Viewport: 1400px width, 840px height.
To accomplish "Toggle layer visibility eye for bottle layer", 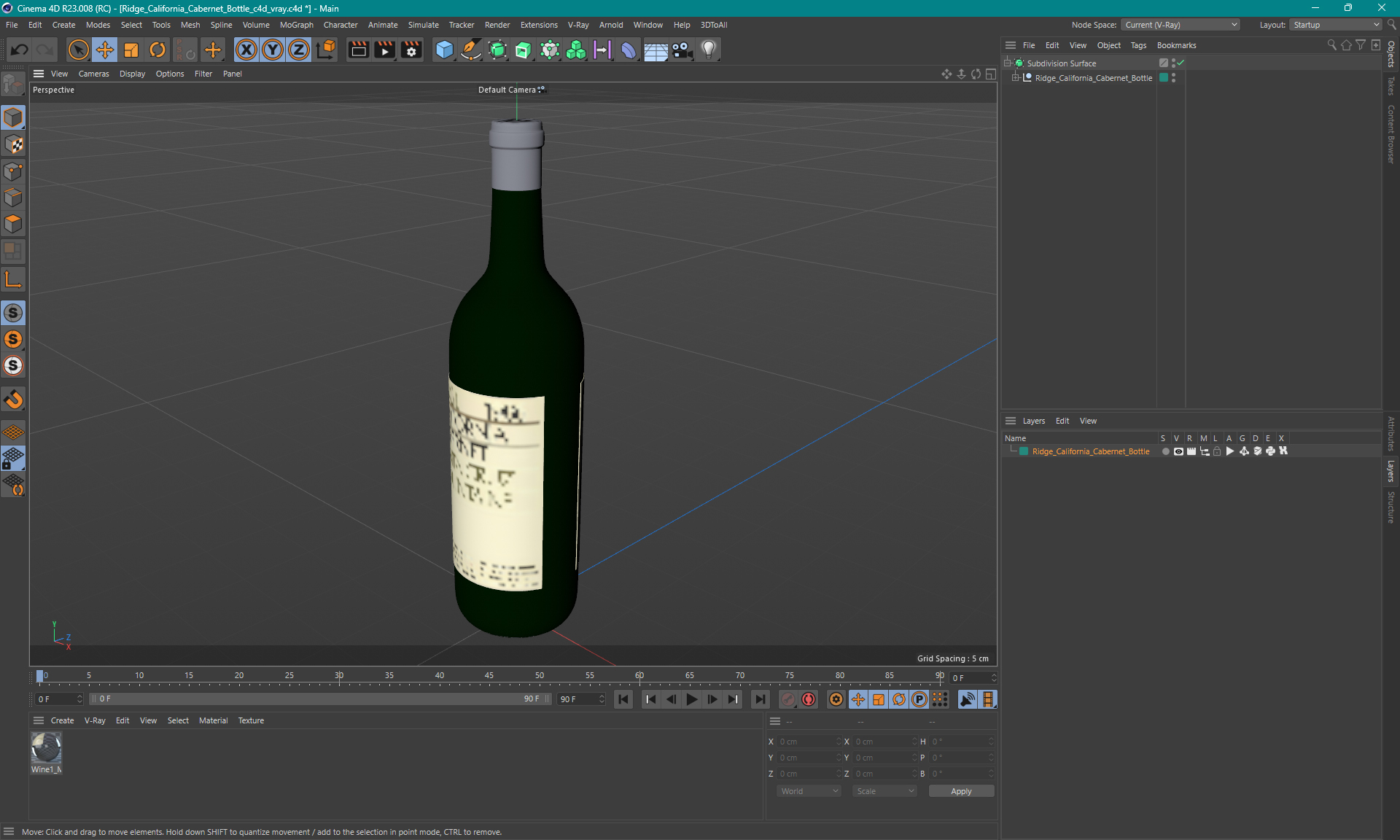I will [x=1178, y=451].
